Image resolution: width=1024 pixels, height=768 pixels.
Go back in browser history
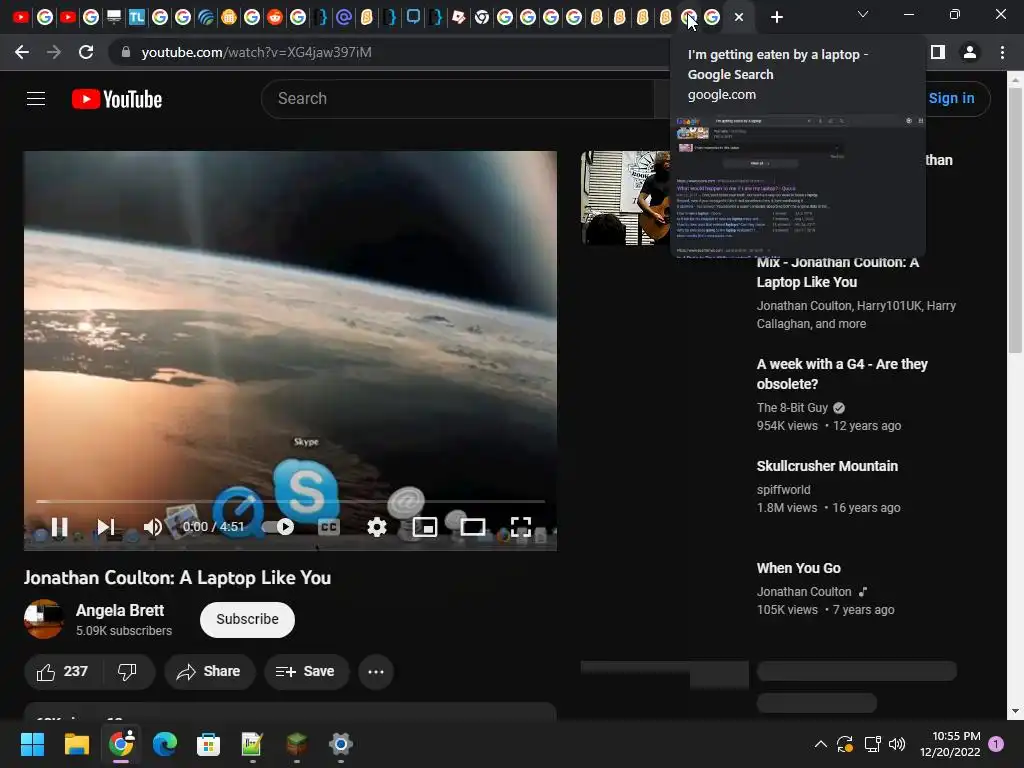click(22, 52)
